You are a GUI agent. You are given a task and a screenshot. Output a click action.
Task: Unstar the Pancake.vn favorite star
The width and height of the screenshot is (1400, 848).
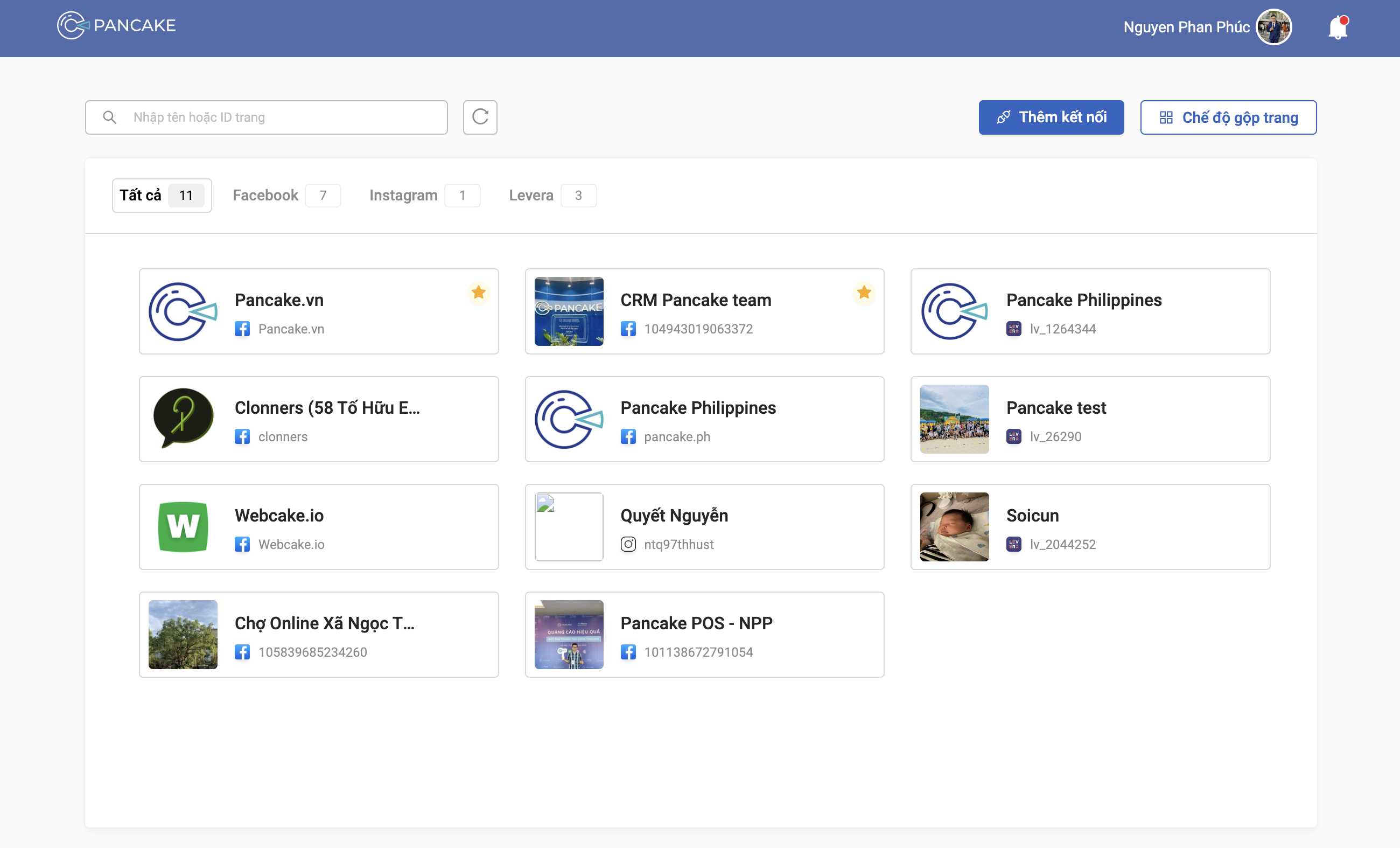click(x=478, y=292)
